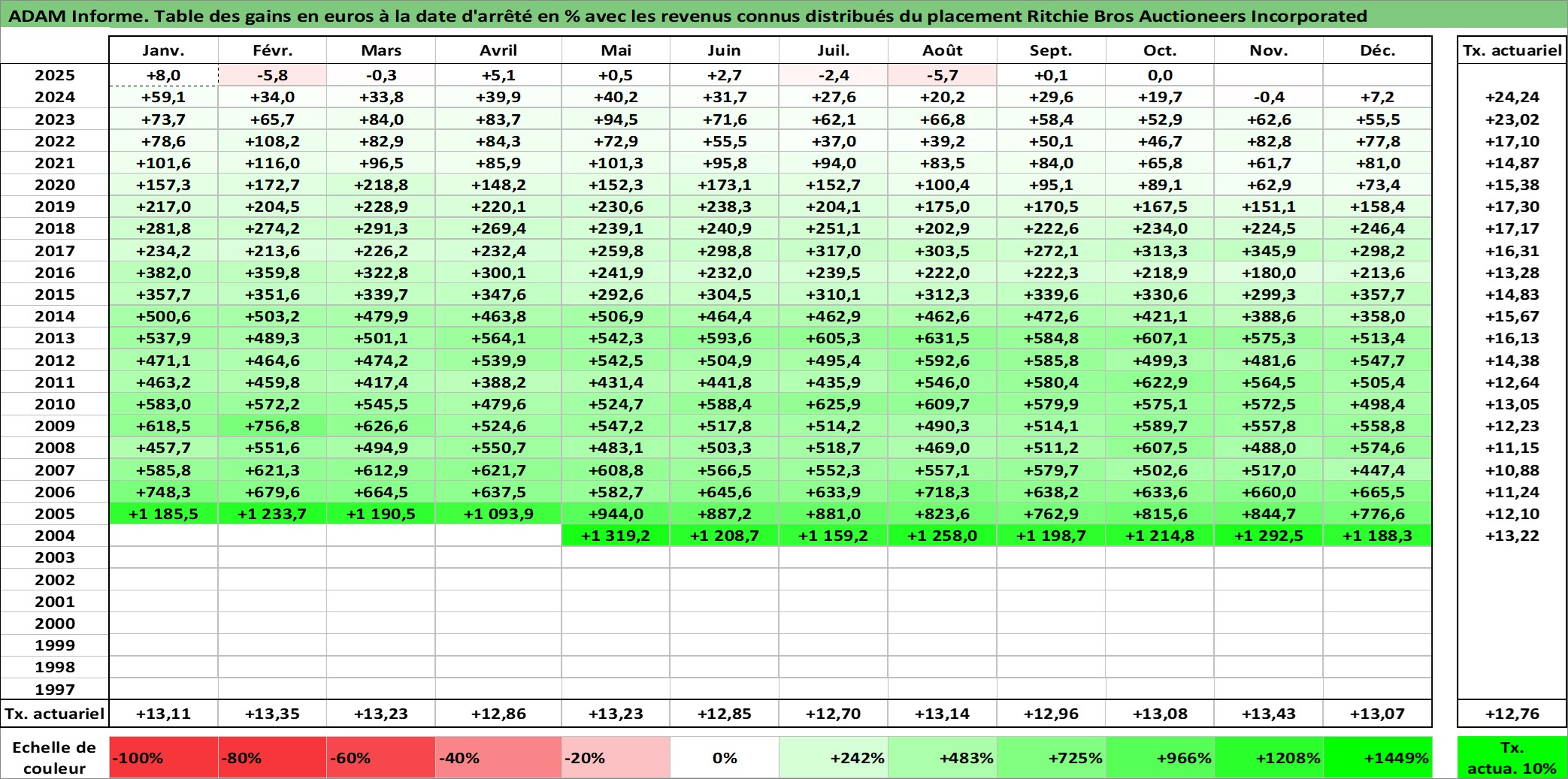This screenshot has height=779, width=1568.
Task: Click the +725% green swatch
Action: pos(1051,757)
